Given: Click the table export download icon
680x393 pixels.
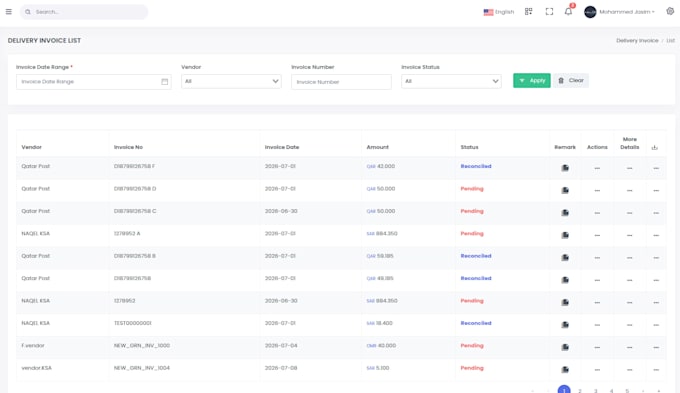Looking at the screenshot, I should (x=654, y=147).
